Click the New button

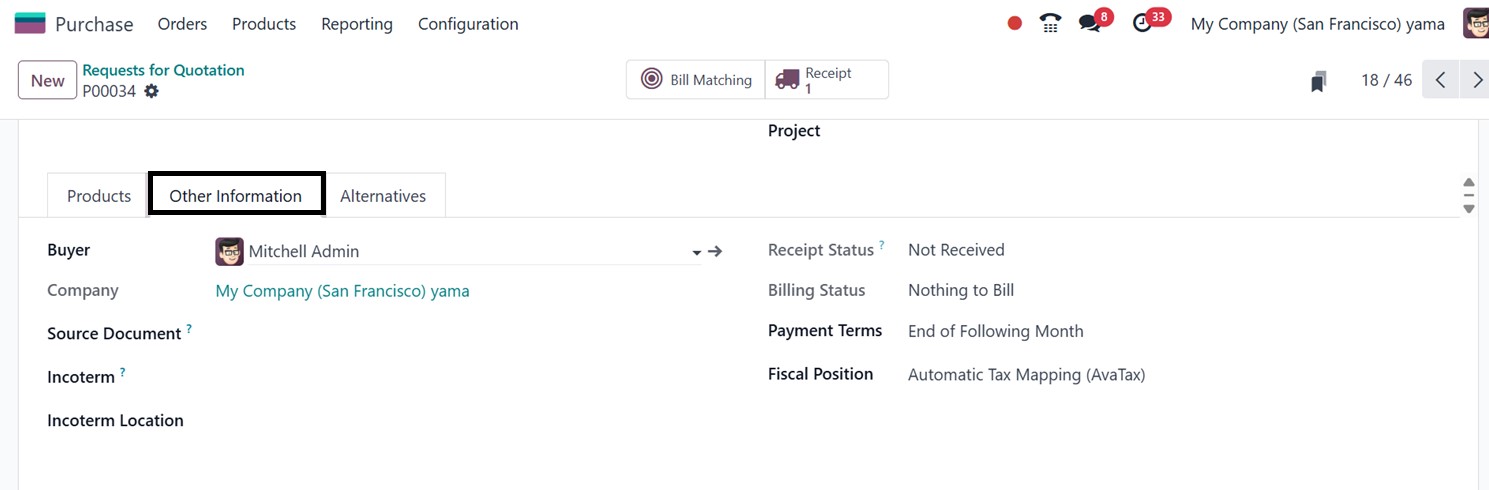pos(47,81)
